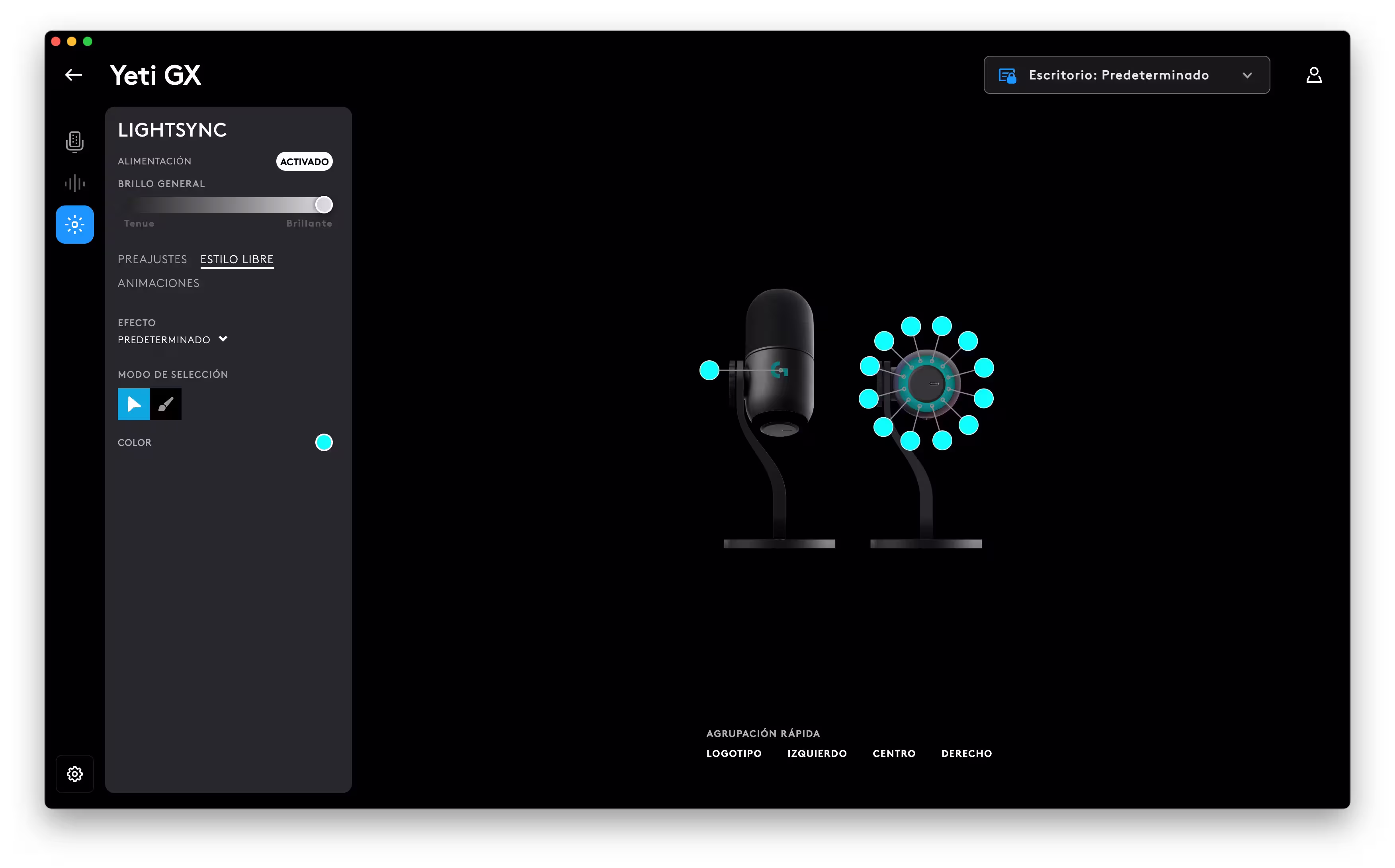
Task: Open the microphone settings sidebar icon
Action: (x=74, y=142)
